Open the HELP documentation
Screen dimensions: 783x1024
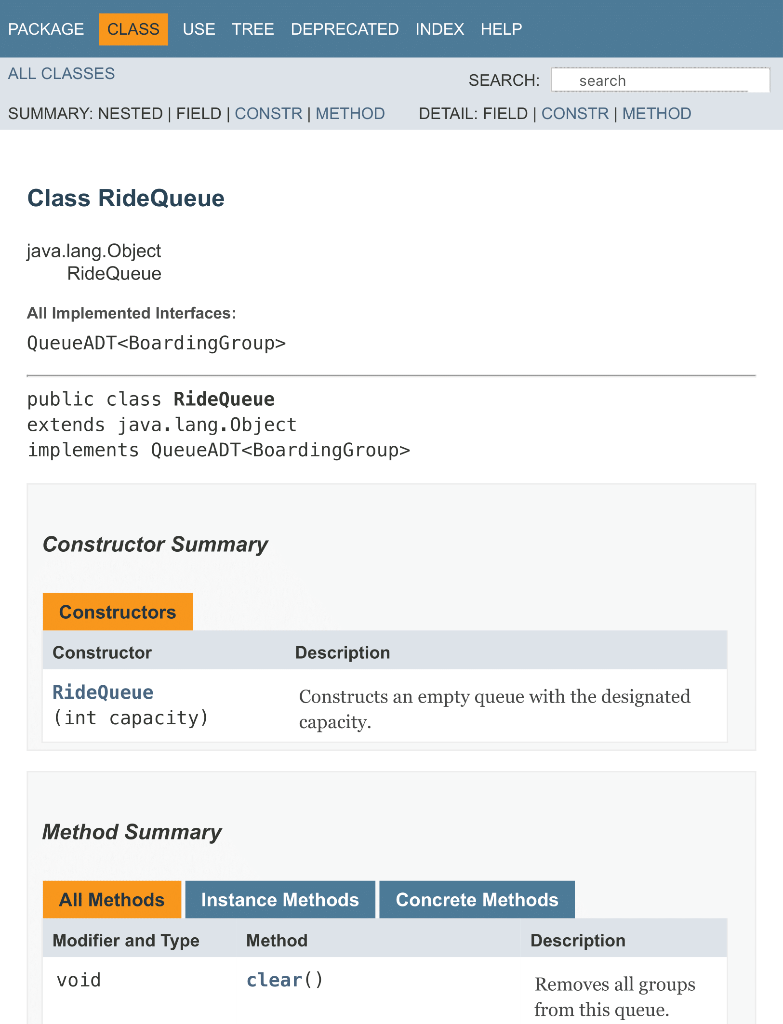(x=501, y=29)
